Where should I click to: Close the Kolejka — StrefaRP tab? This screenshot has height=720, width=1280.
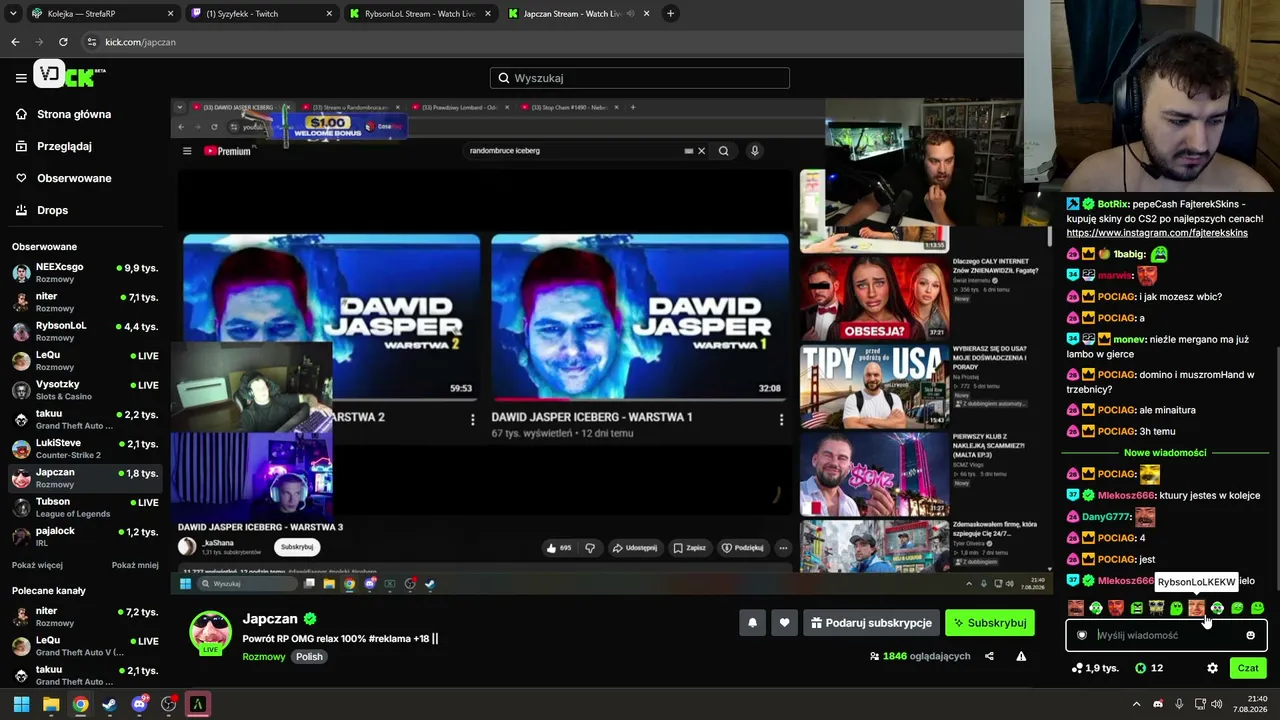click(170, 14)
